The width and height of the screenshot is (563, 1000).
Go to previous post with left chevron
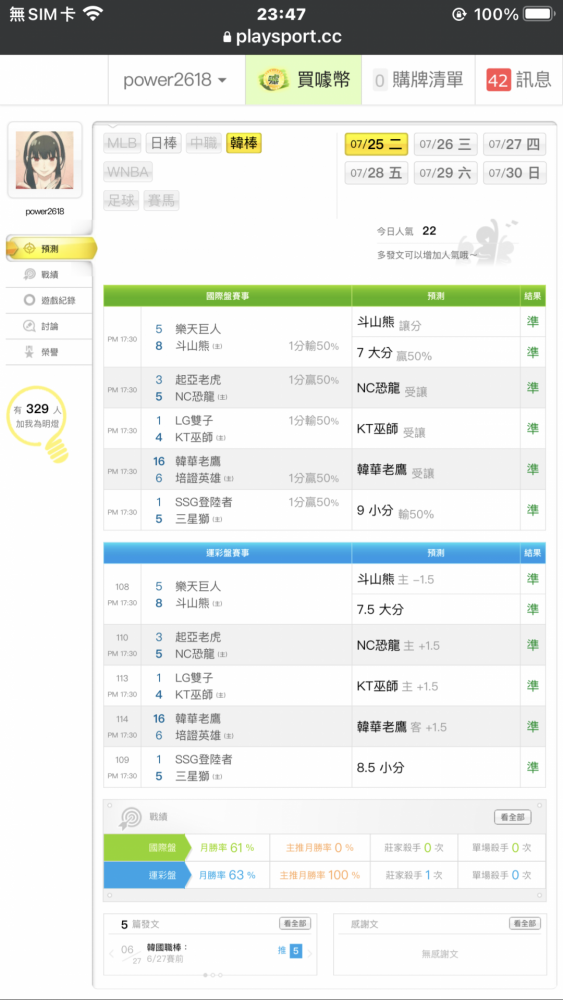click(x=112, y=954)
